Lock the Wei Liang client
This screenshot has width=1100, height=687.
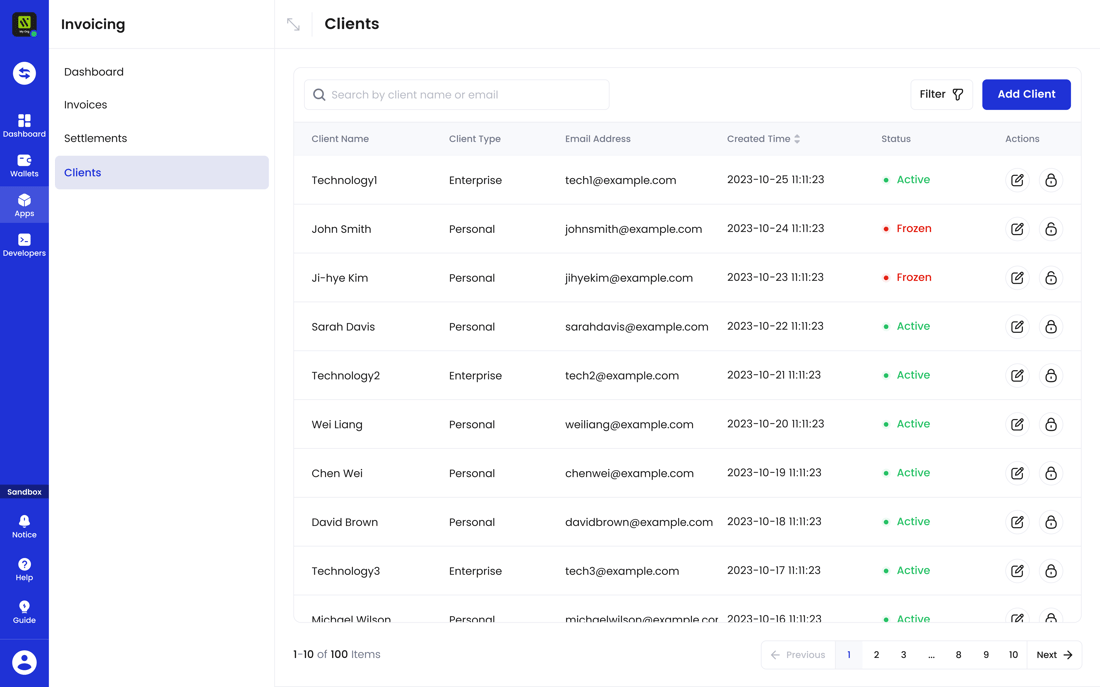tap(1051, 424)
